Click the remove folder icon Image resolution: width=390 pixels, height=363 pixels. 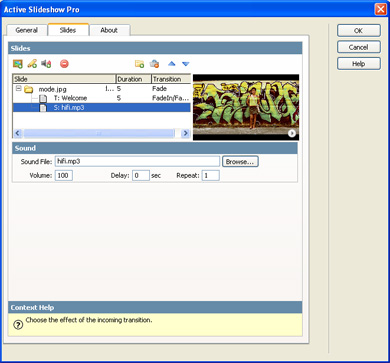pyautogui.click(x=154, y=64)
